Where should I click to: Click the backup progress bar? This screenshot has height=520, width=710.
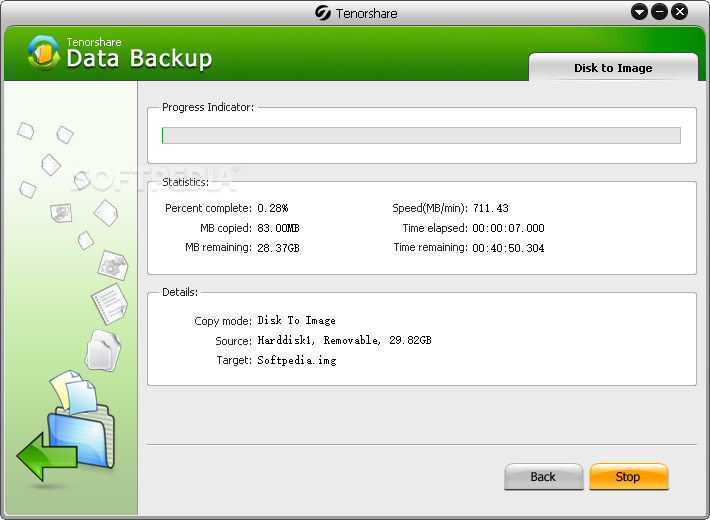click(x=421, y=135)
